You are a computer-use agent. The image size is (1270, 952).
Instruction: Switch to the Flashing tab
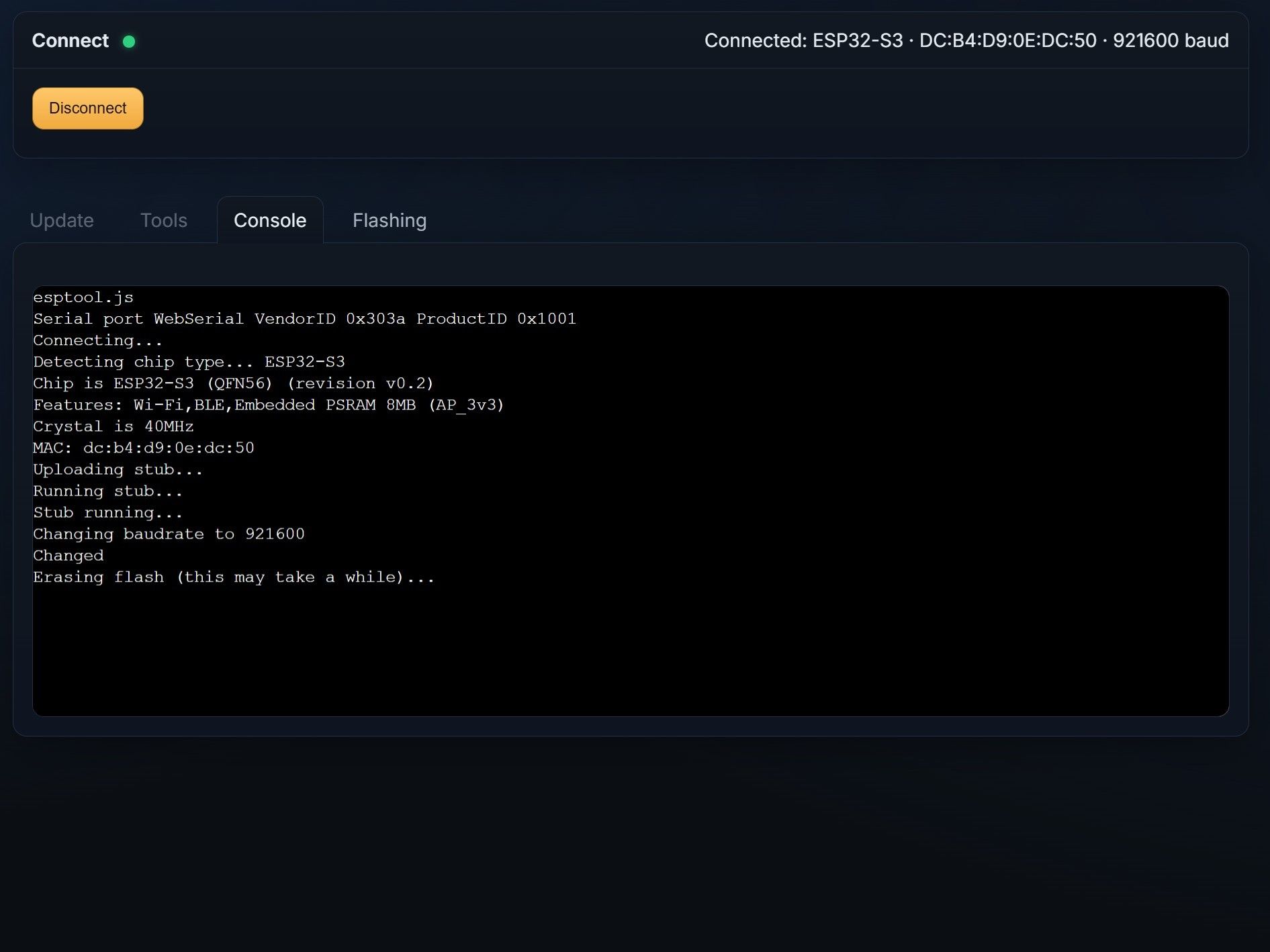point(390,220)
